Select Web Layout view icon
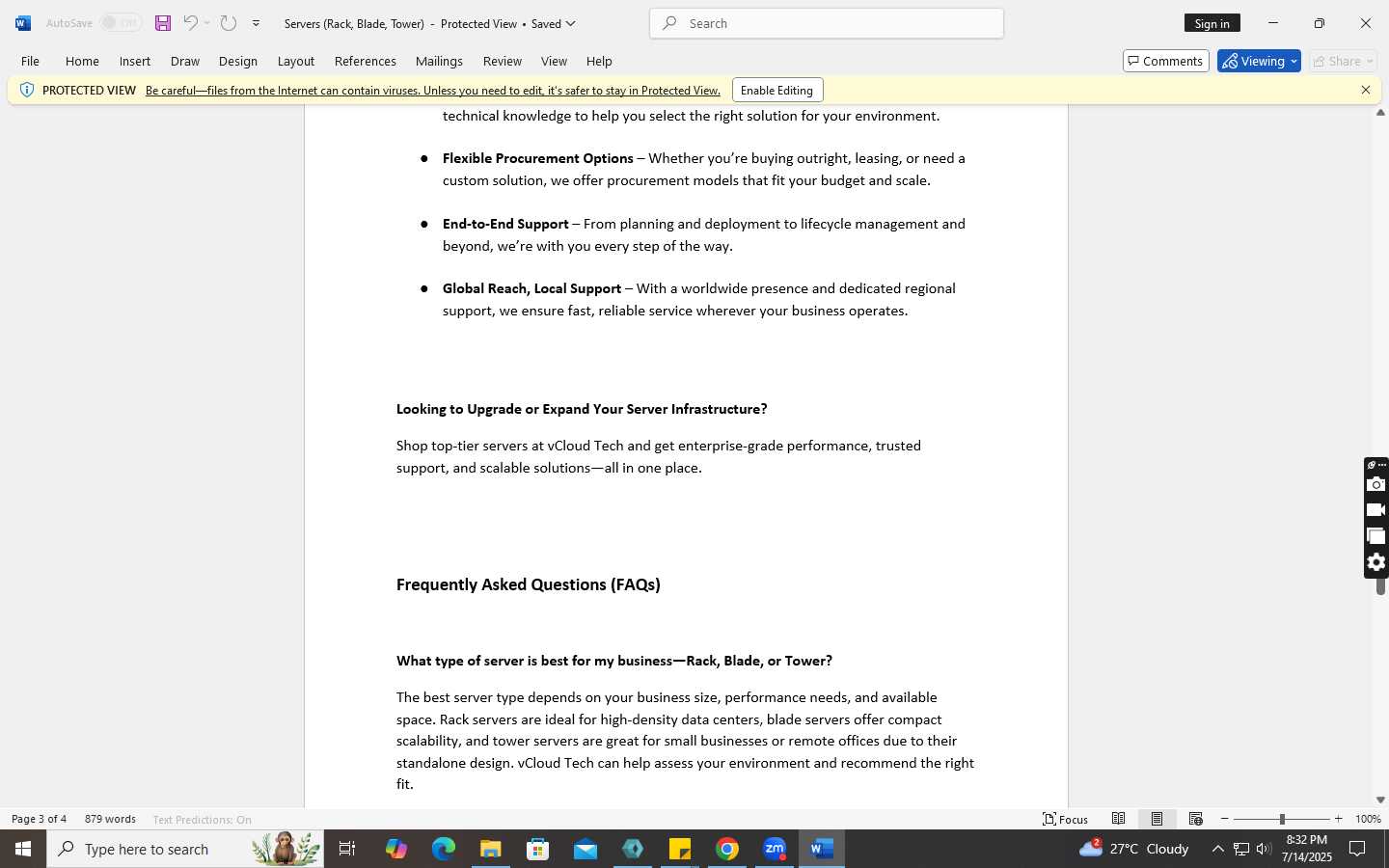1389x868 pixels. 1196,819
